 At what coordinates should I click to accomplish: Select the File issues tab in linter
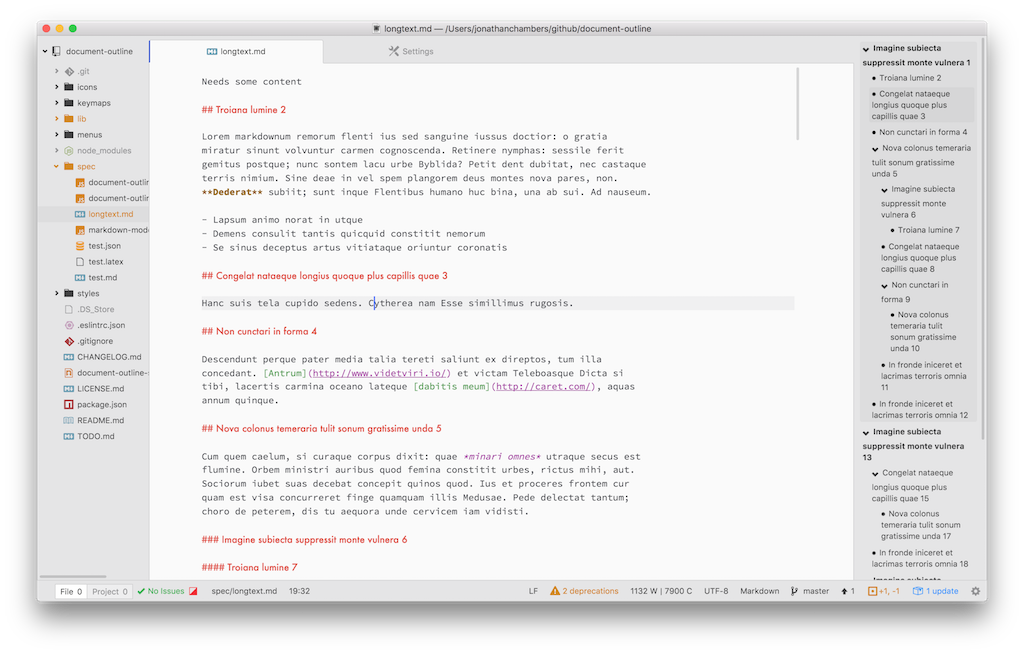(71, 591)
